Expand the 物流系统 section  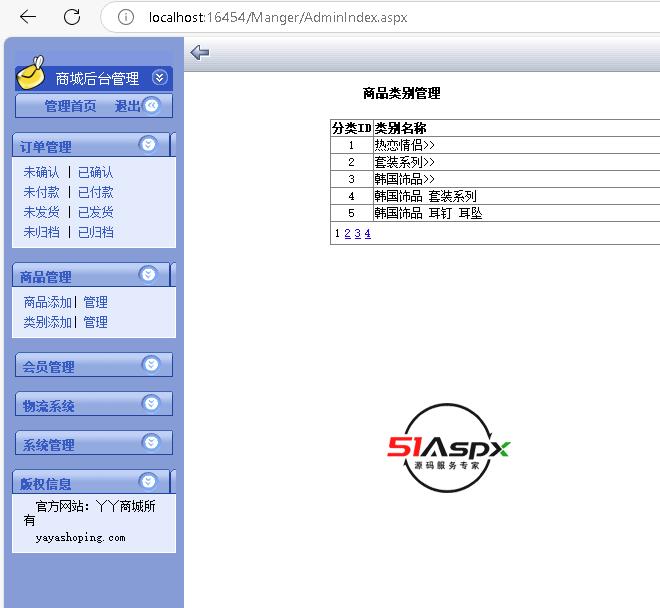(x=151, y=403)
